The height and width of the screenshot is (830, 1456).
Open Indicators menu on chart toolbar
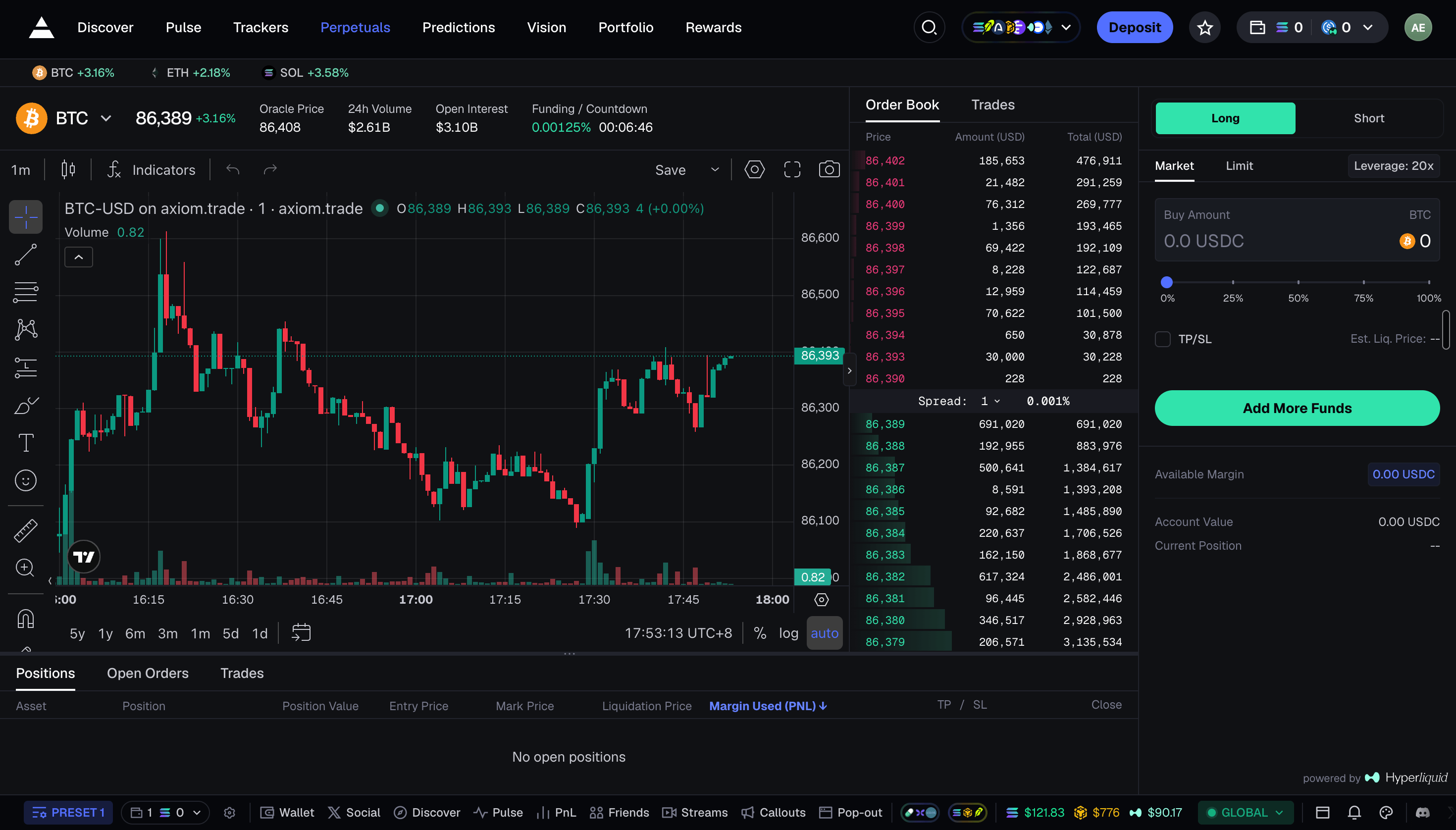click(151, 169)
